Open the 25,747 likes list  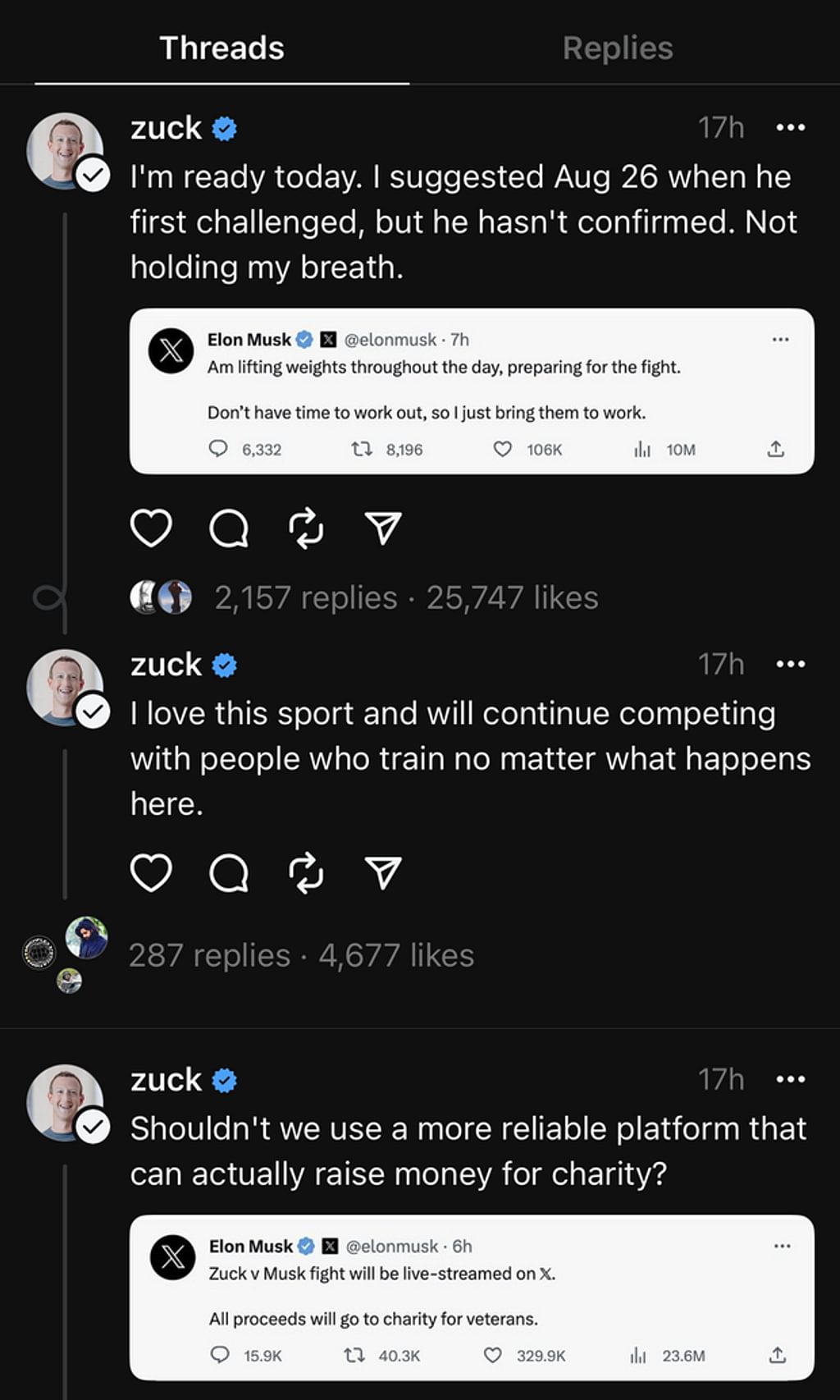coord(512,597)
